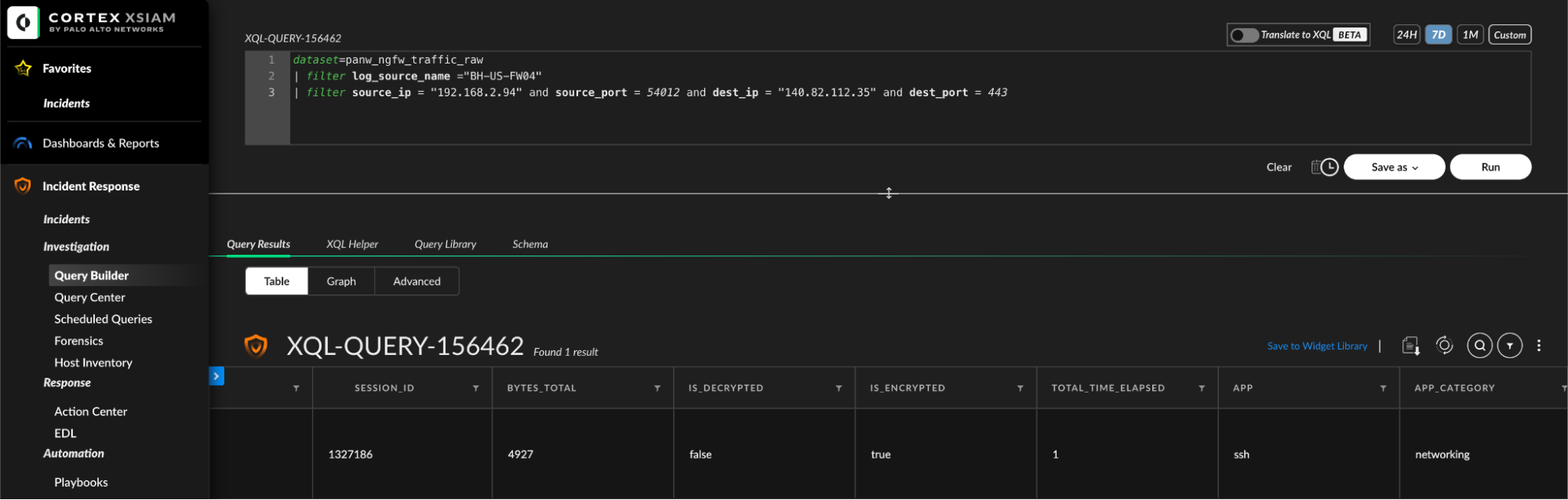Click the refresh results circular icon
Image resolution: width=1568 pixels, height=500 pixels.
[1444, 346]
